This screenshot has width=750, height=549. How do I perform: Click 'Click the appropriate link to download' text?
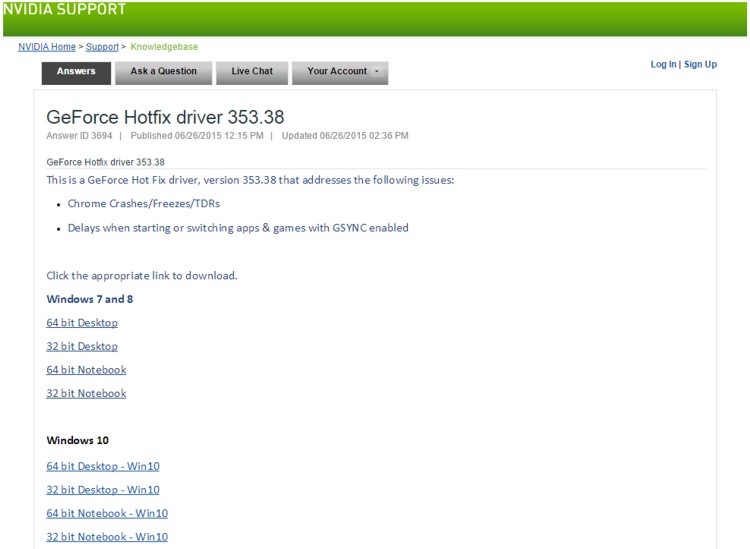142,276
